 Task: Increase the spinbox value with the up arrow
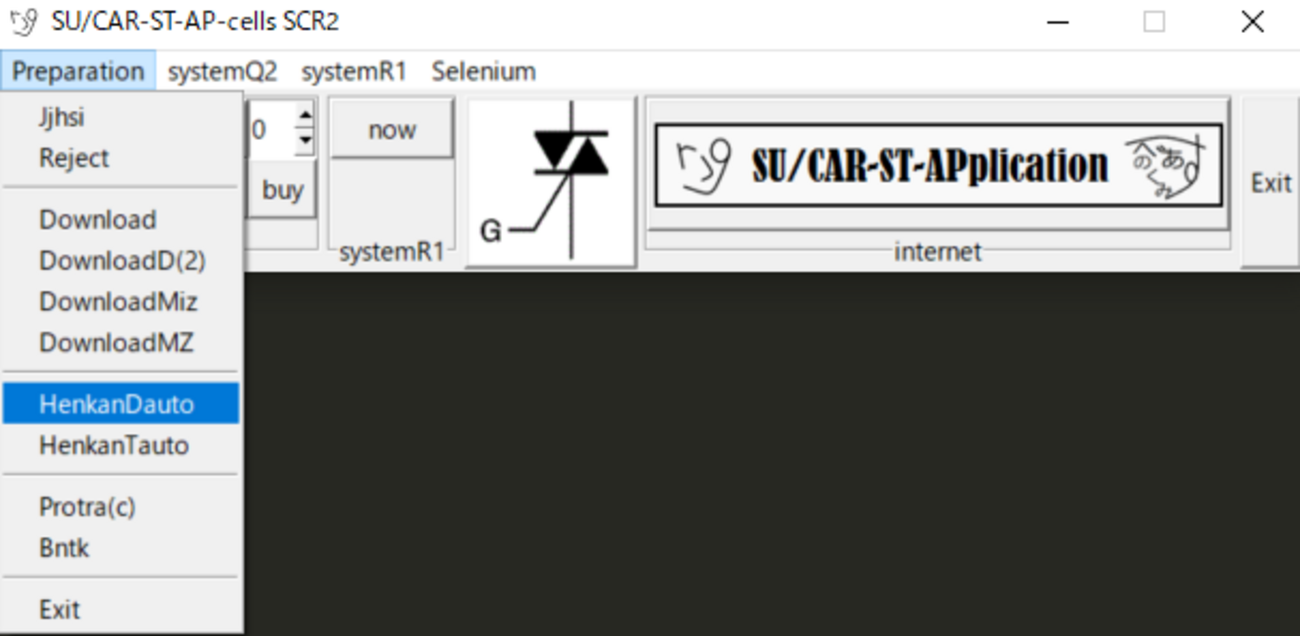click(x=305, y=117)
